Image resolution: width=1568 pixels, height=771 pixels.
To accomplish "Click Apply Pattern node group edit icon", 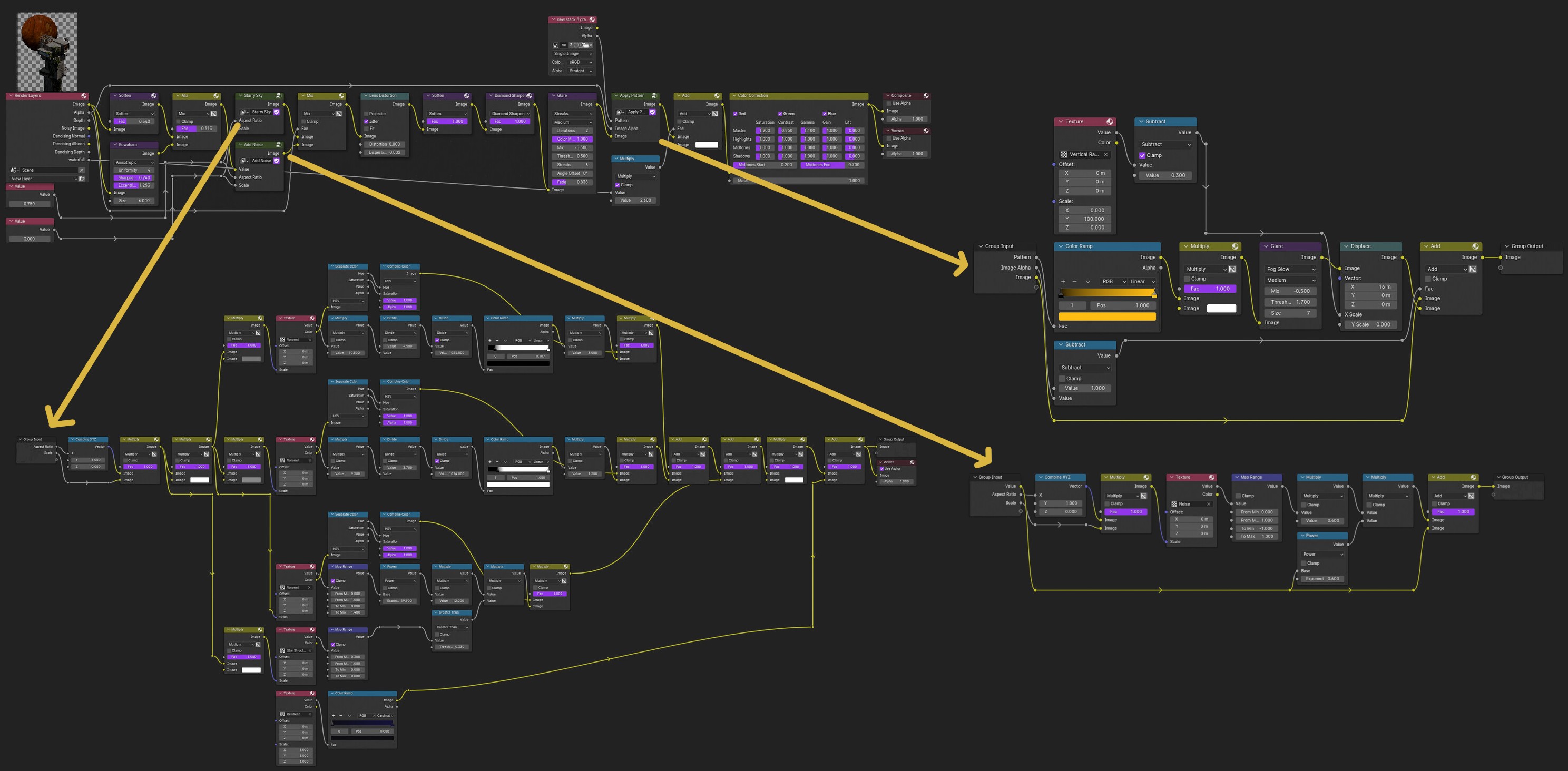I will pyautogui.click(x=654, y=95).
